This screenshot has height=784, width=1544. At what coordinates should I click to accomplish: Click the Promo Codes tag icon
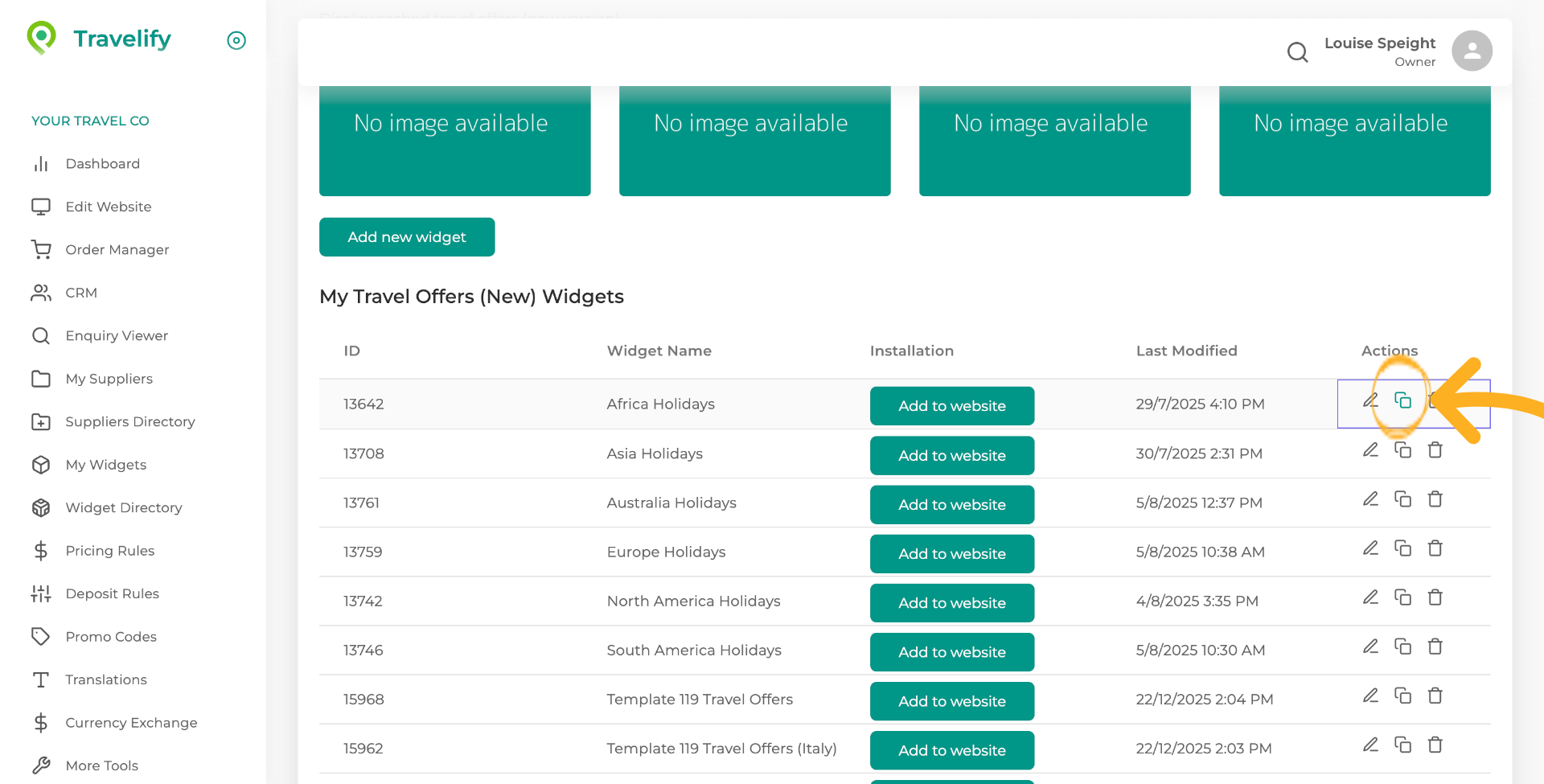coord(41,636)
